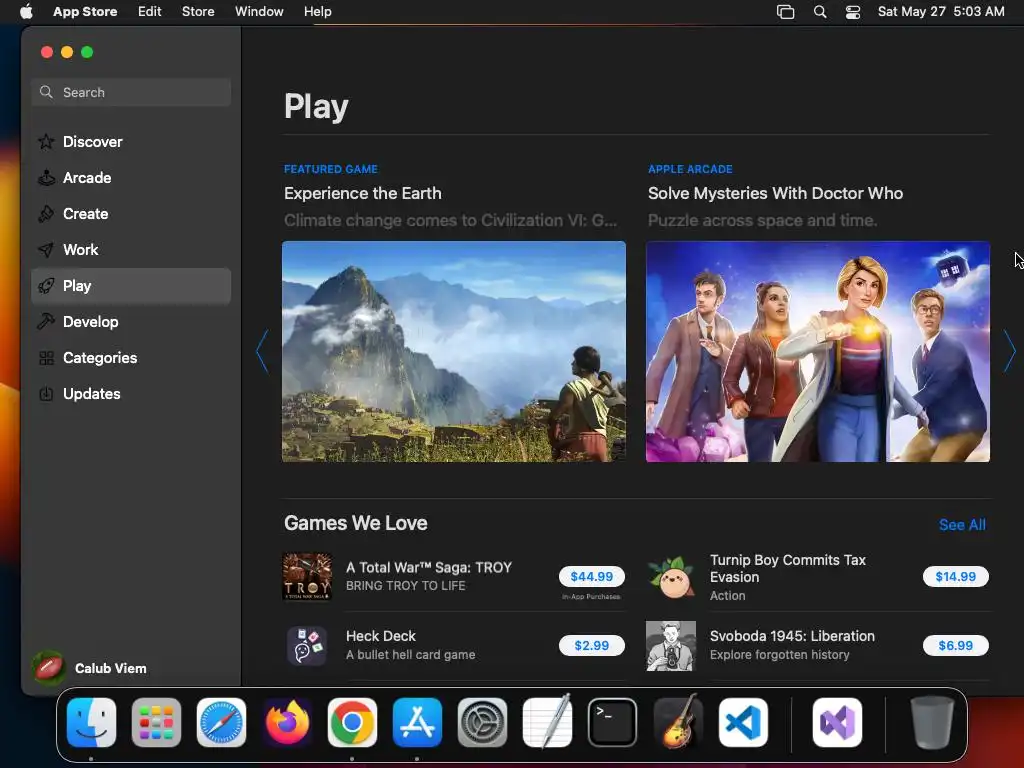Open the Turnip Boy game icon
This screenshot has height=768, width=1024.
[671, 577]
